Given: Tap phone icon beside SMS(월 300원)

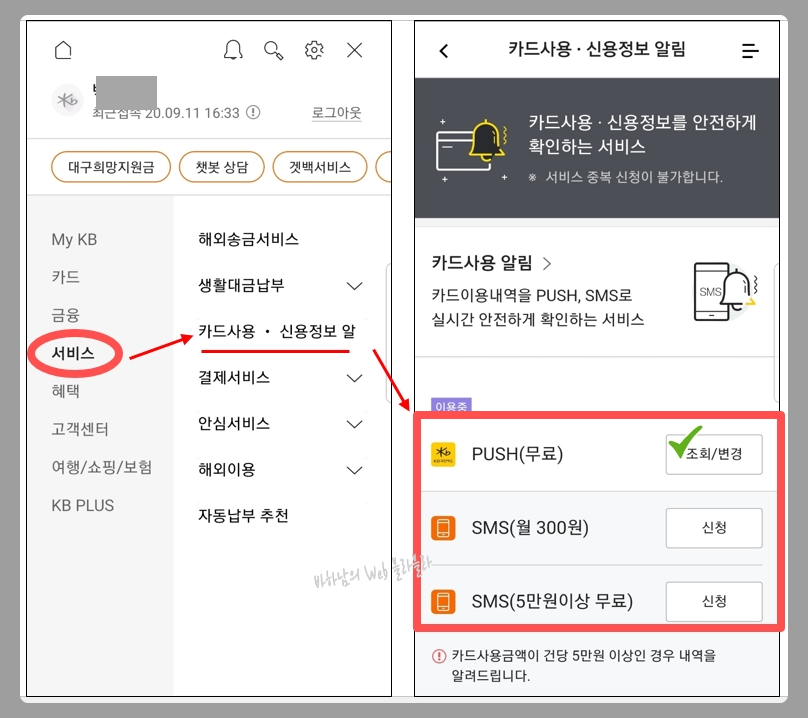Looking at the screenshot, I should [x=443, y=528].
